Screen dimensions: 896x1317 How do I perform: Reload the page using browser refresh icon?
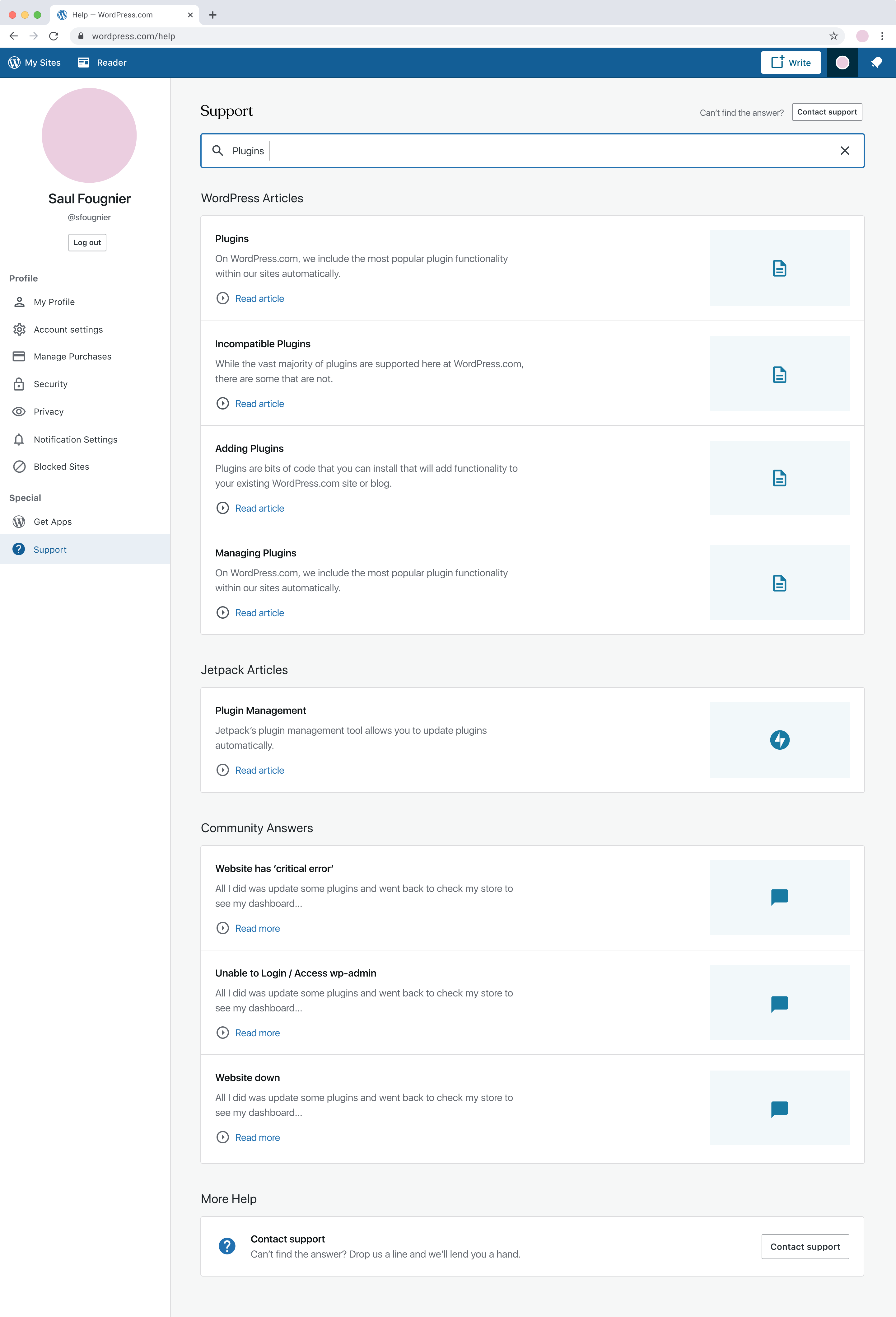pos(54,36)
